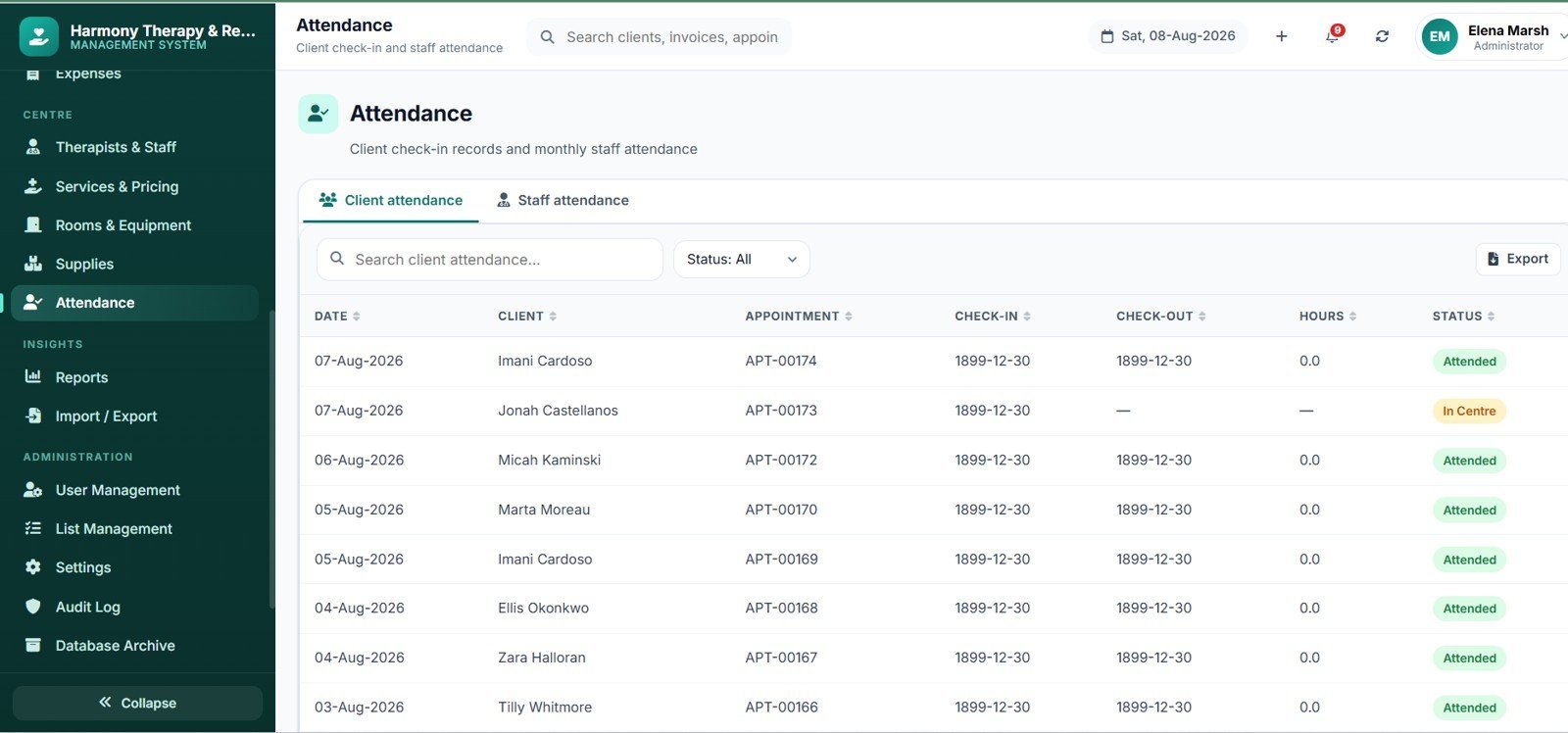Switch to the Staff attendance tab
This screenshot has height=733, width=1568.
click(563, 200)
